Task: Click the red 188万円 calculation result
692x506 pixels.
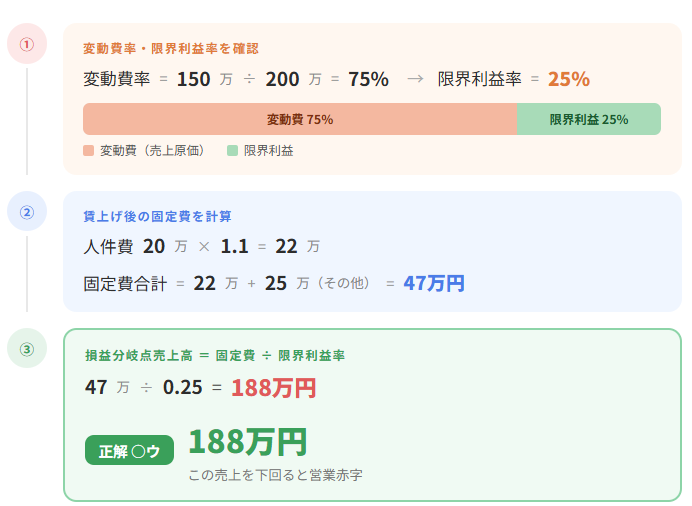Action: 273,387
